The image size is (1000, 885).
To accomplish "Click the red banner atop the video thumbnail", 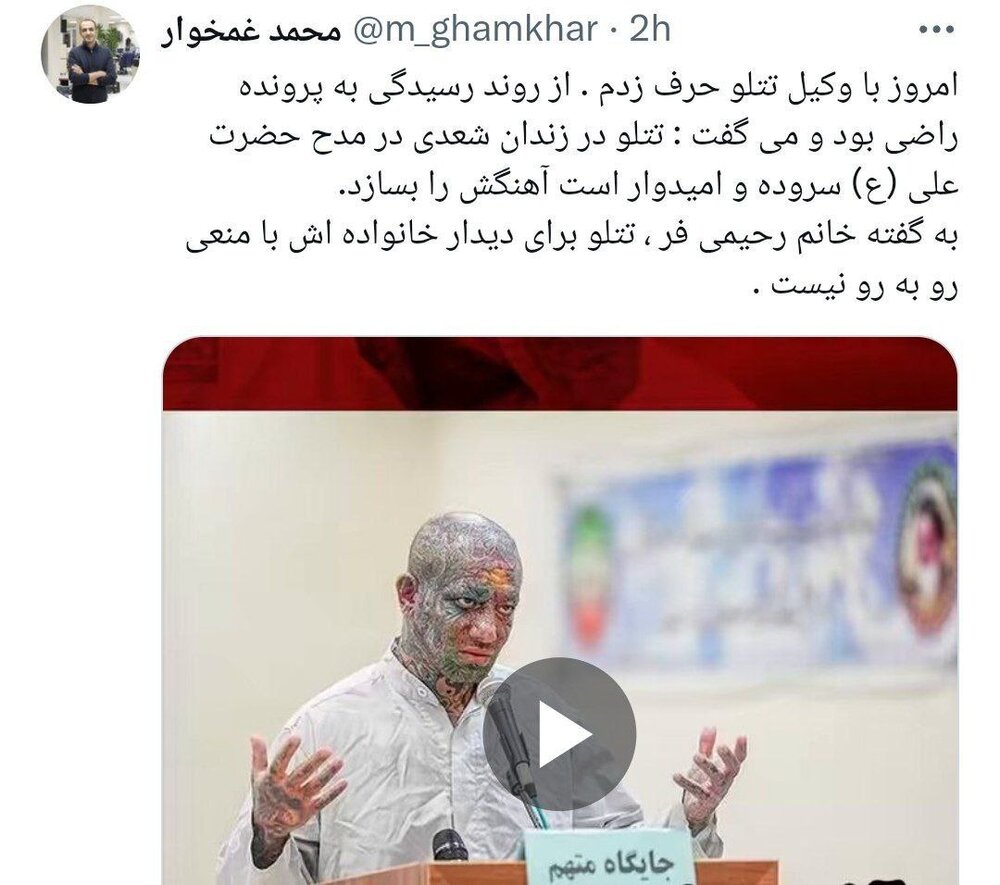I will point(560,374).
